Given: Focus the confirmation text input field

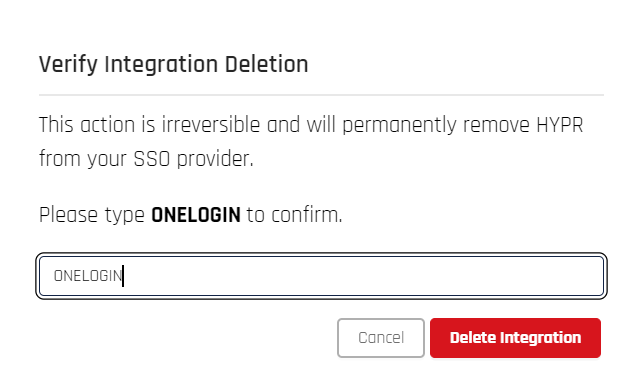Looking at the screenshot, I should click(x=322, y=276).
